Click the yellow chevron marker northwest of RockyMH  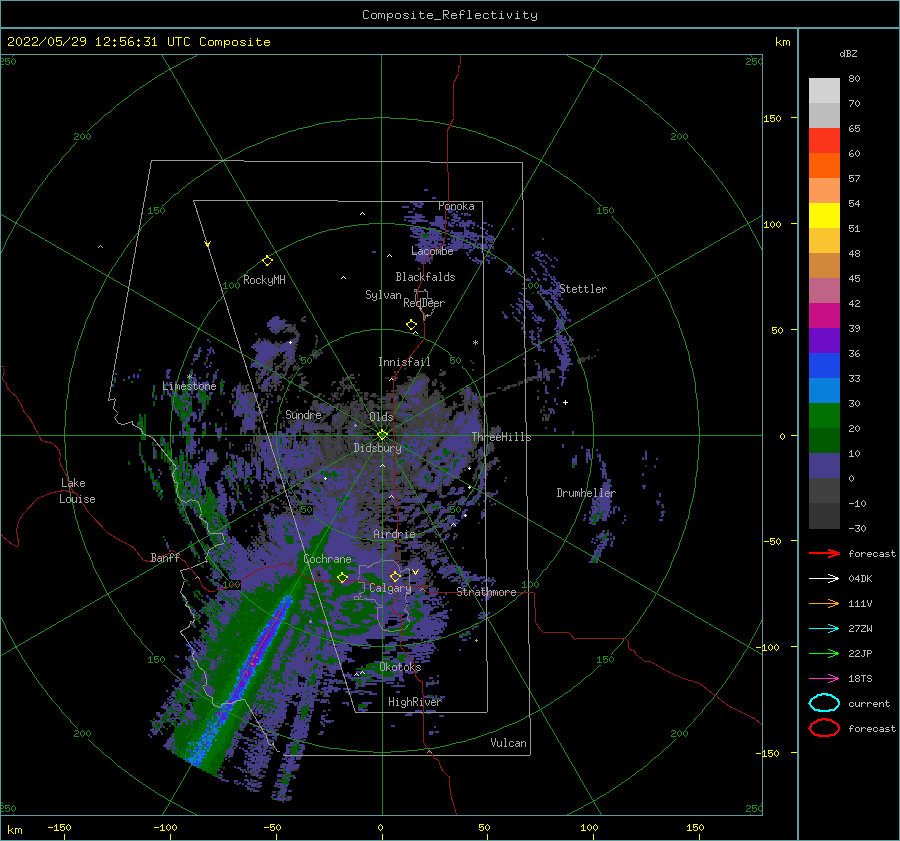point(208,244)
